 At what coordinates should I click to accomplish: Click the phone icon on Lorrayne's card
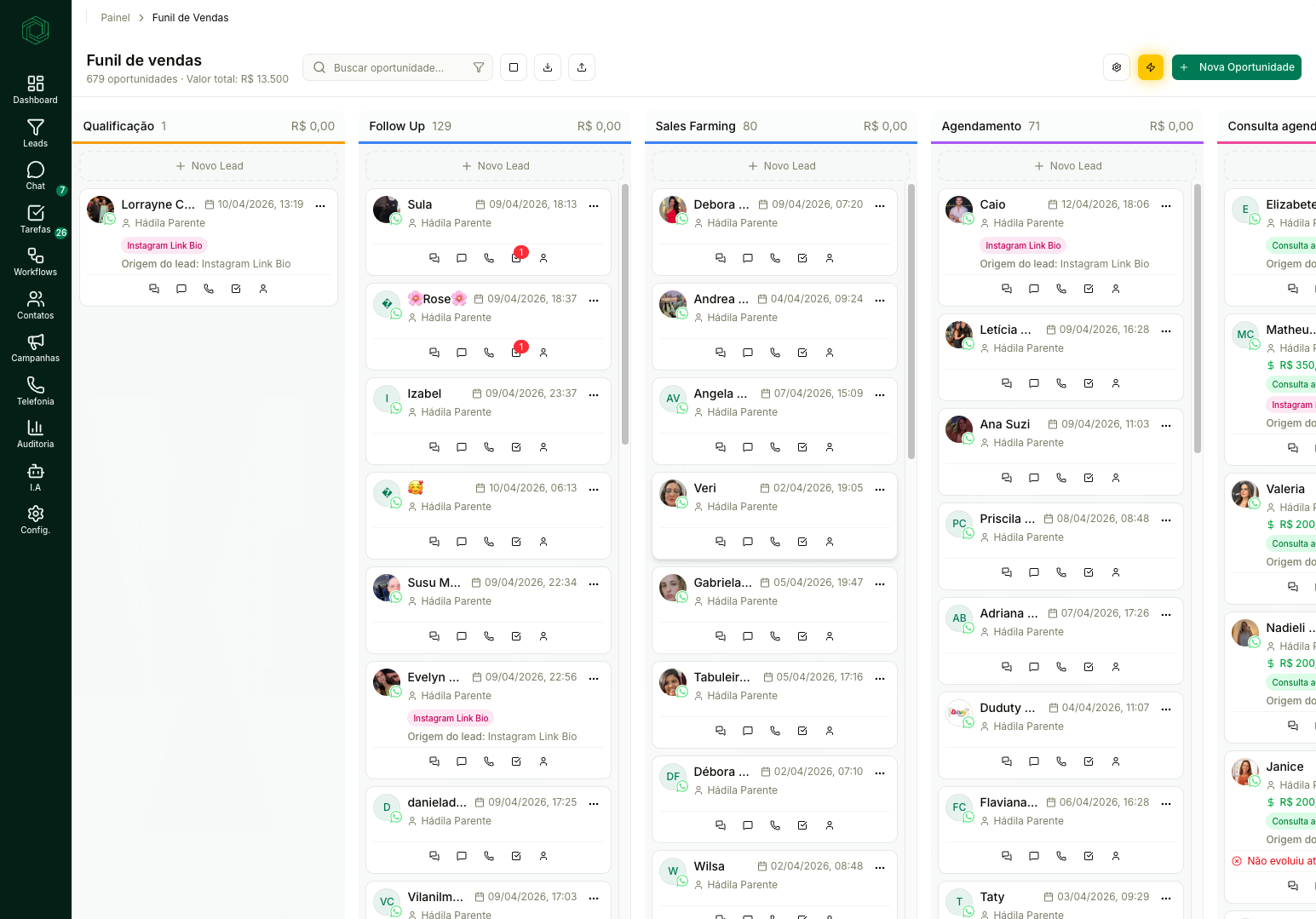click(x=209, y=289)
